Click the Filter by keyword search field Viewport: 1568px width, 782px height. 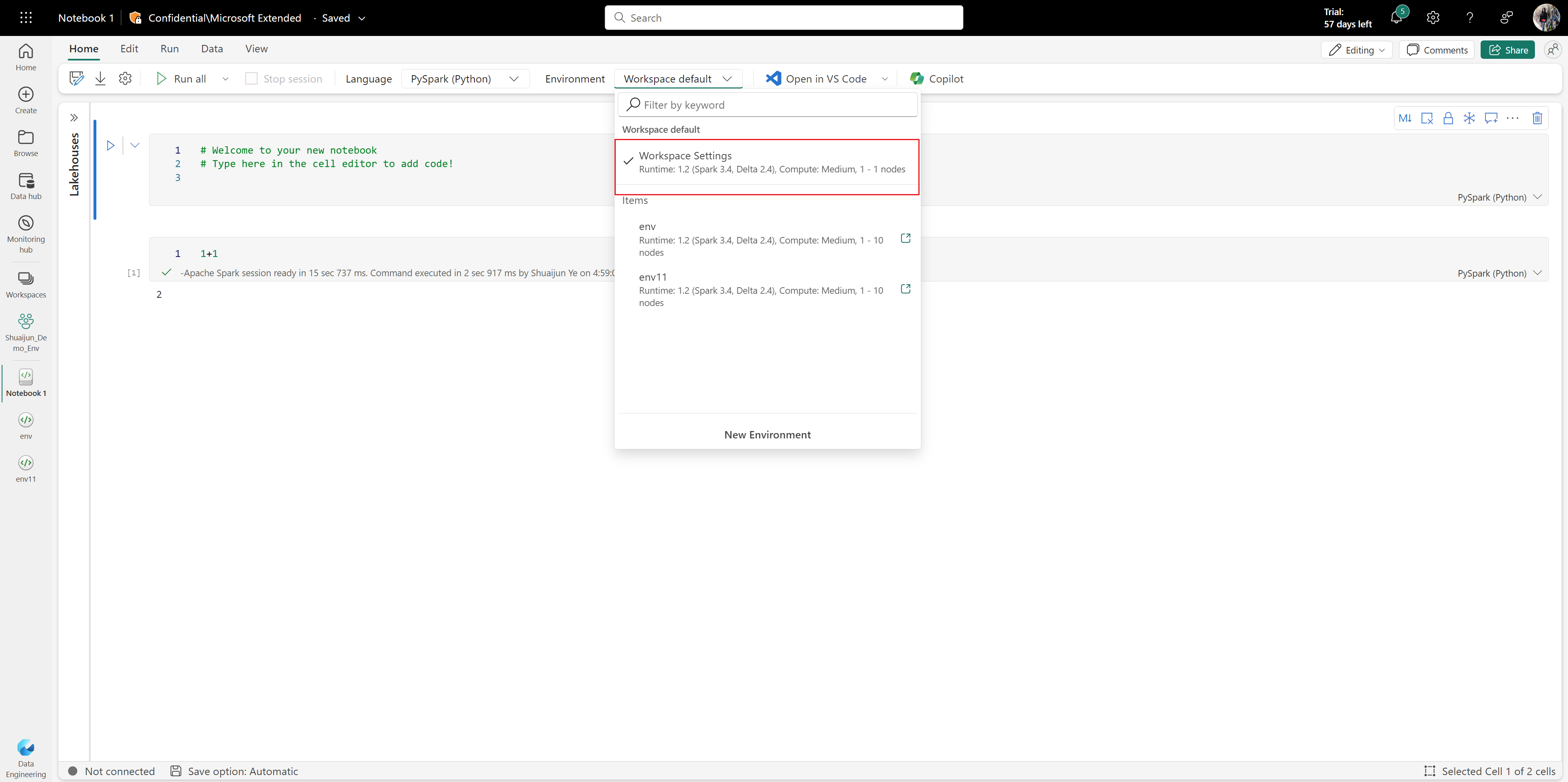point(767,104)
